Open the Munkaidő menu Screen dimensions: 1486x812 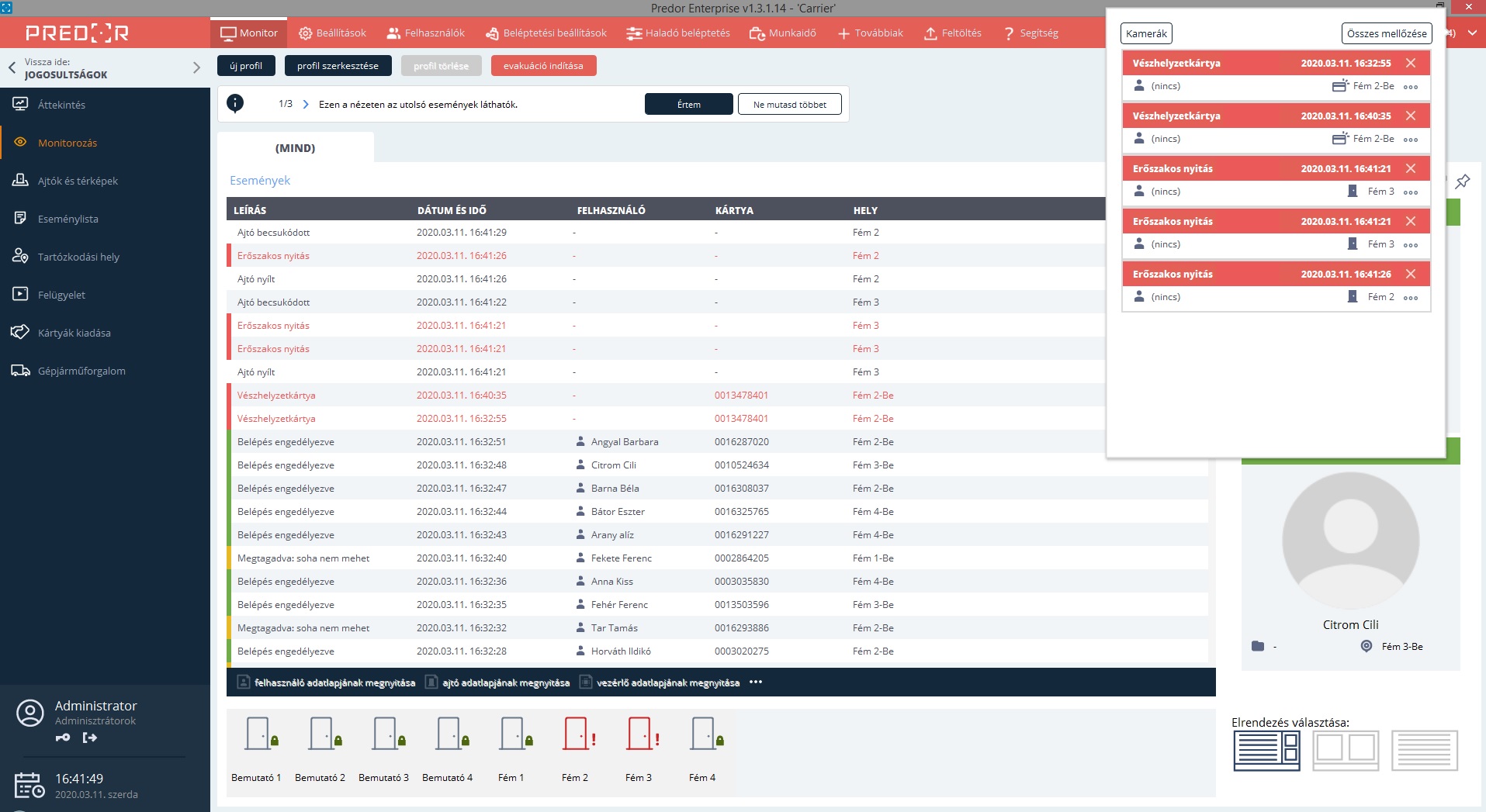tap(782, 33)
